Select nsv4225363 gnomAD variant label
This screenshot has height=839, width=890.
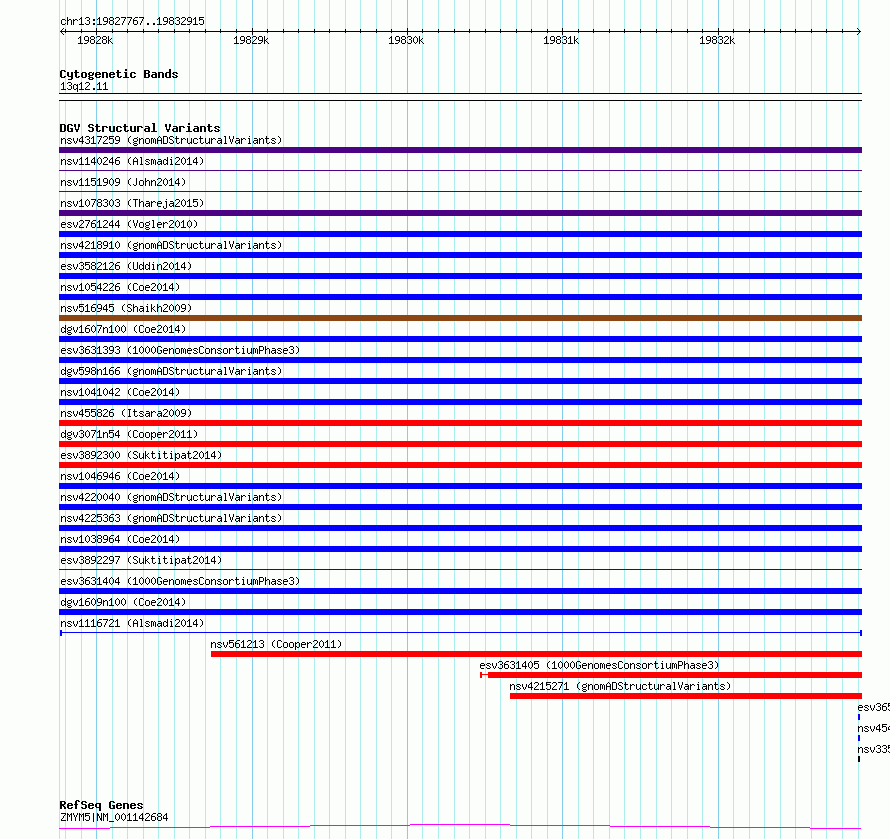[171, 518]
